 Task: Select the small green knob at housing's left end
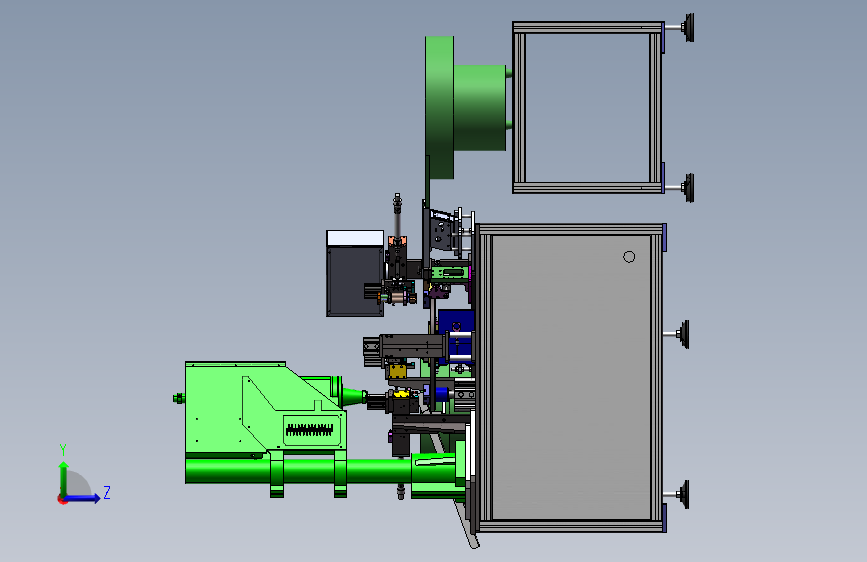[179, 398]
